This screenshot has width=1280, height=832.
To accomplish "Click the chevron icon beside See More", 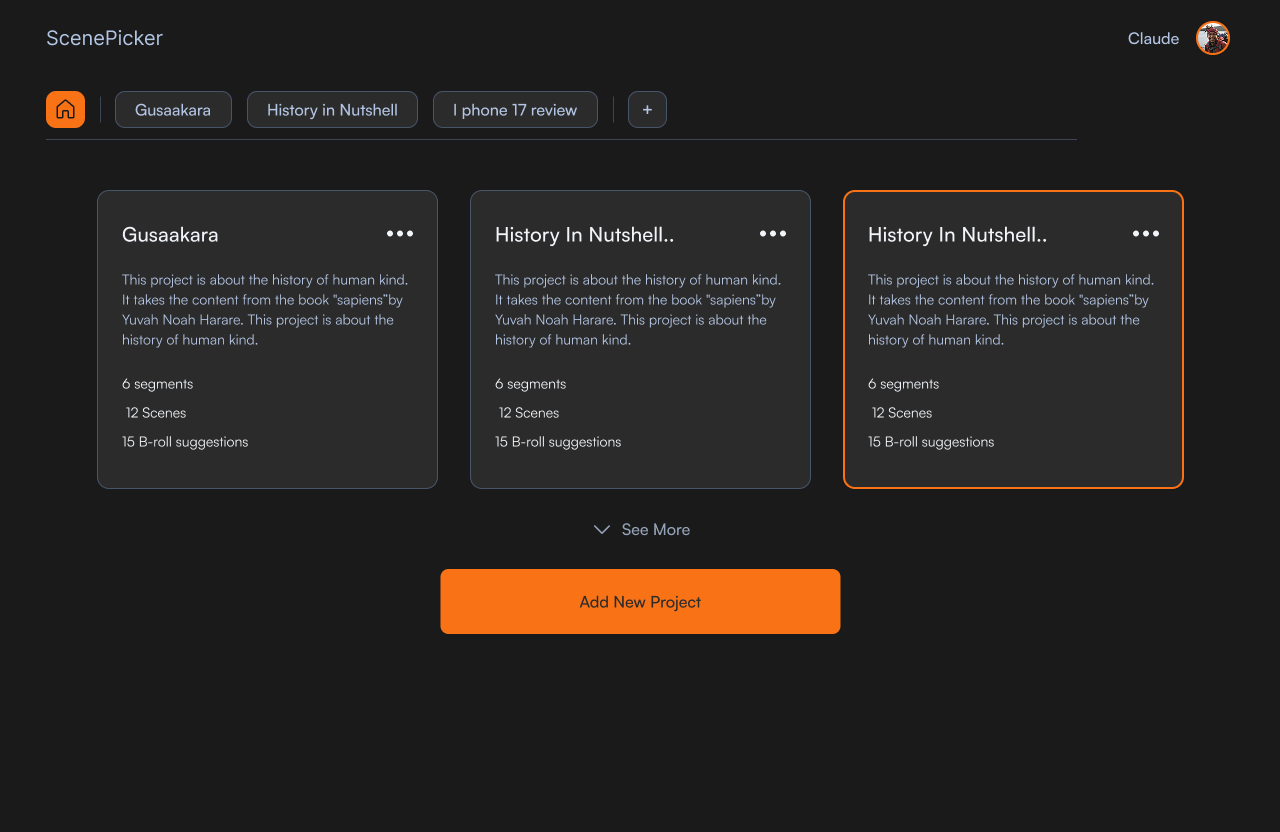I will point(602,530).
